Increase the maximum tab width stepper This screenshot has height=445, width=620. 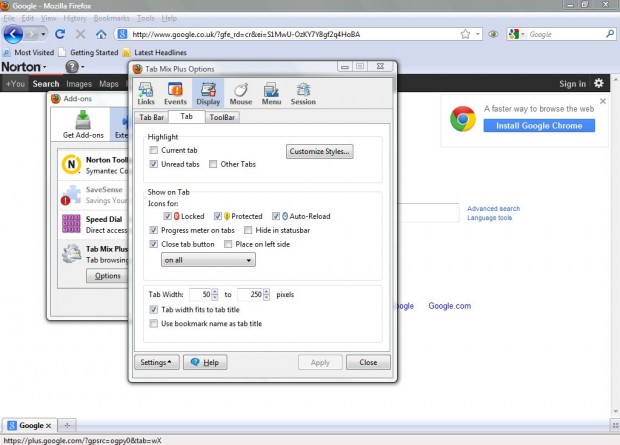(267, 292)
